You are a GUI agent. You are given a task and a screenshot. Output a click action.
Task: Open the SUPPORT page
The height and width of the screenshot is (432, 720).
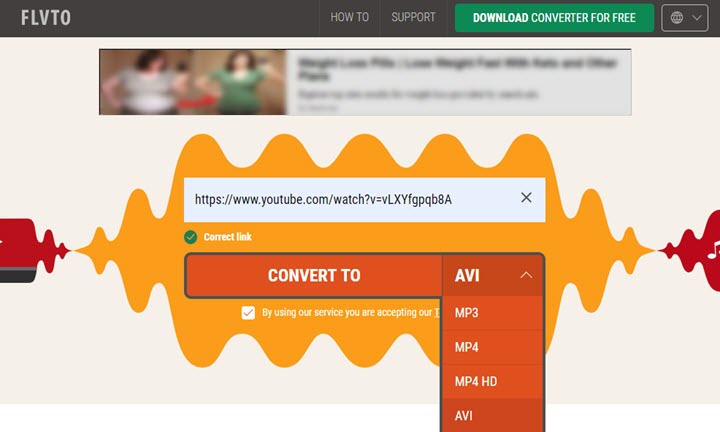pos(413,17)
